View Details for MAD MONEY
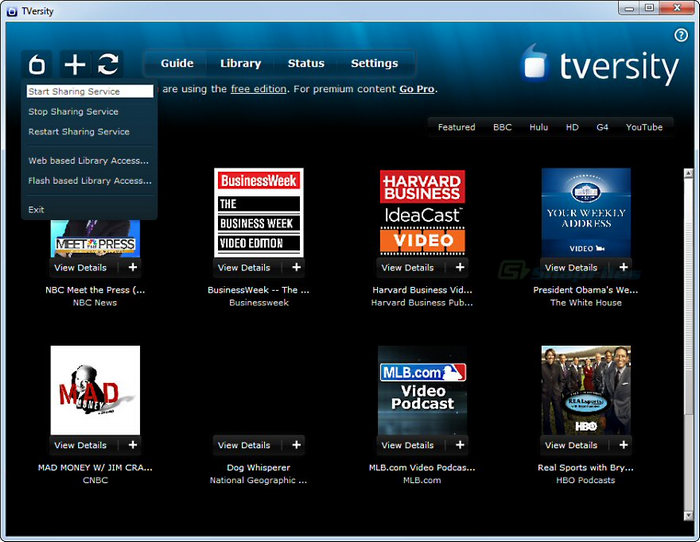This screenshot has height=542, width=700. coord(80,445)
